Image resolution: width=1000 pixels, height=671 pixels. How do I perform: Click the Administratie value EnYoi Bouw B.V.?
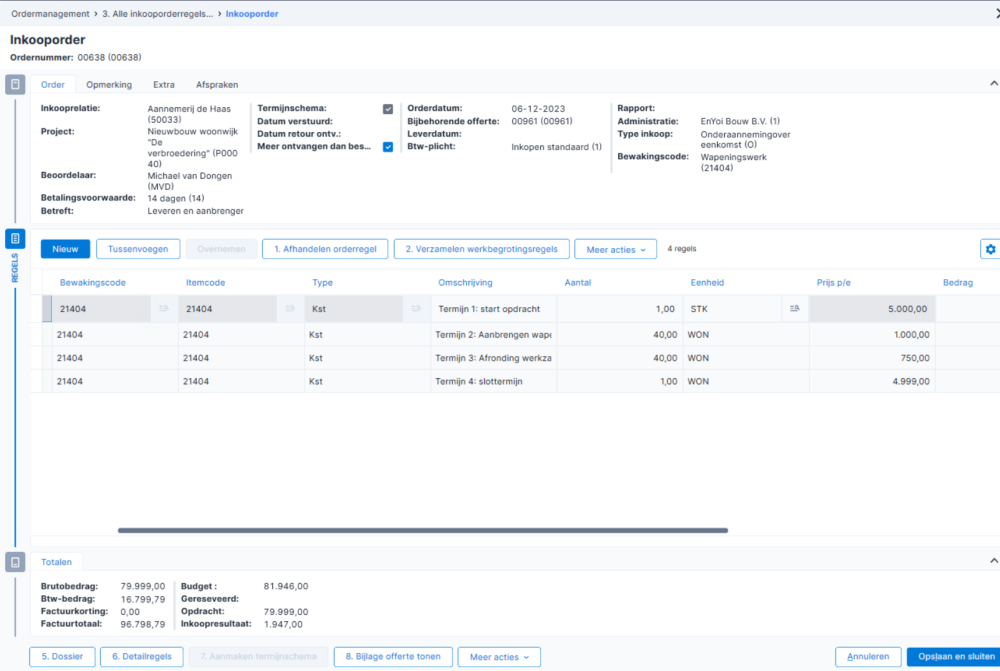tap(740, 121)
